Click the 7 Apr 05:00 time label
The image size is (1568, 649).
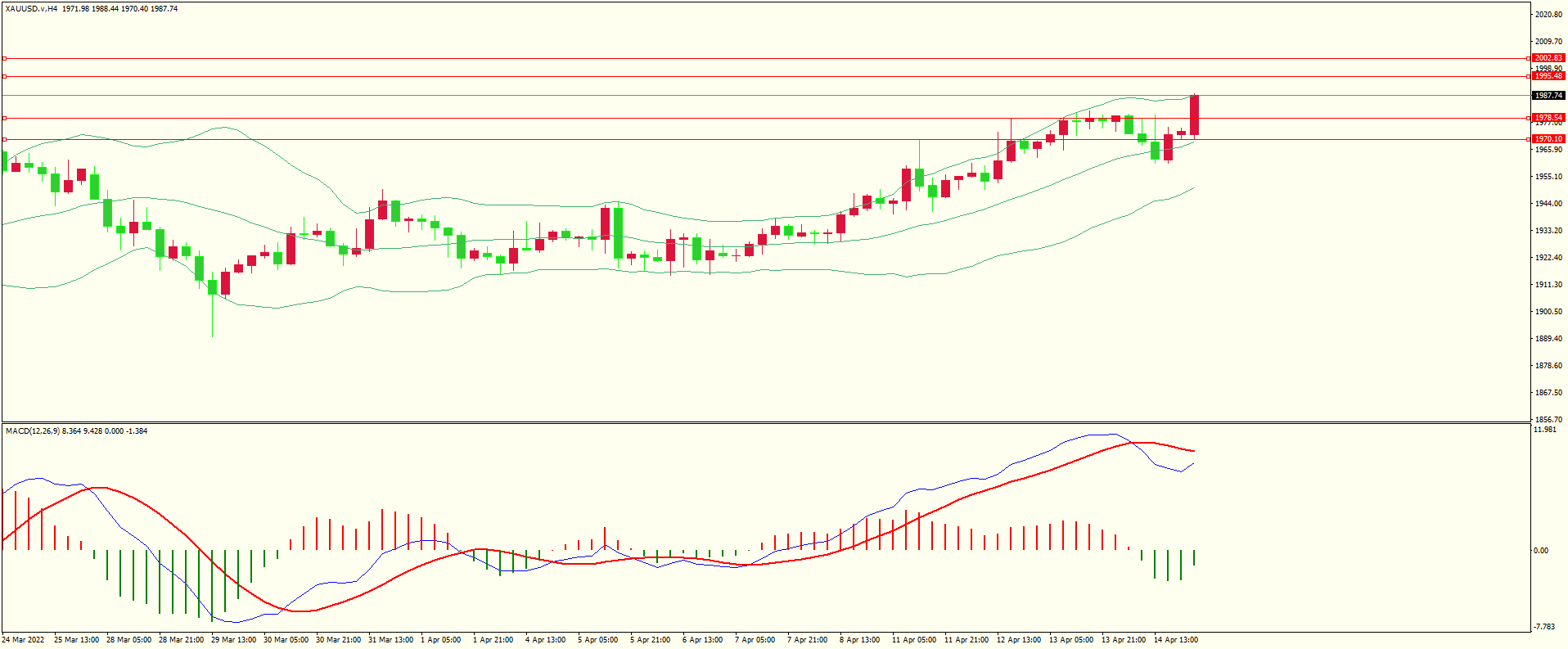coord(755,640)
